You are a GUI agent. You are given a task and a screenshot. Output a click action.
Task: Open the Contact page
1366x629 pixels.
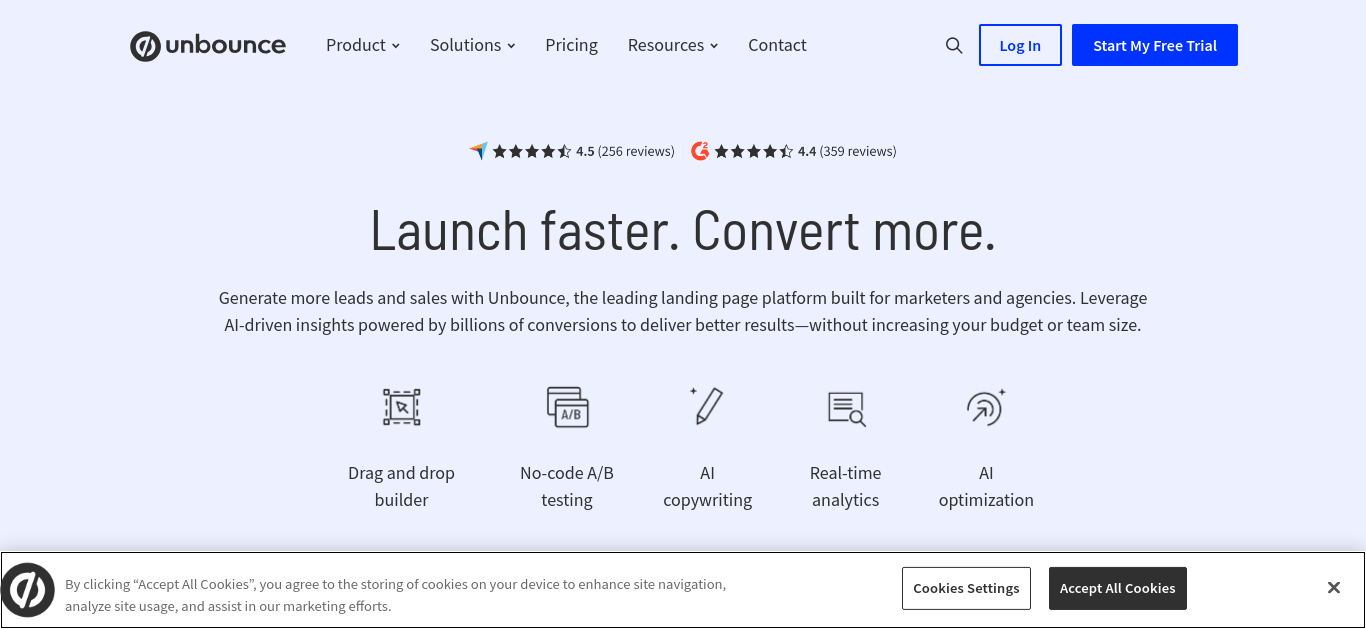click(777, 45)
